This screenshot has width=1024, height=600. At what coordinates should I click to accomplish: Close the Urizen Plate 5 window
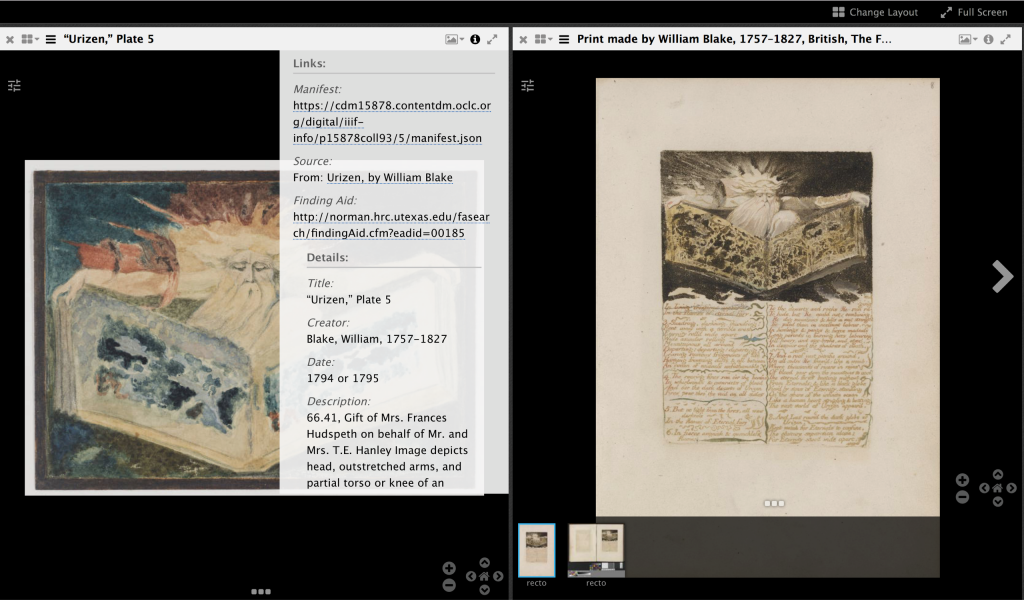click(x=10, y=39)
